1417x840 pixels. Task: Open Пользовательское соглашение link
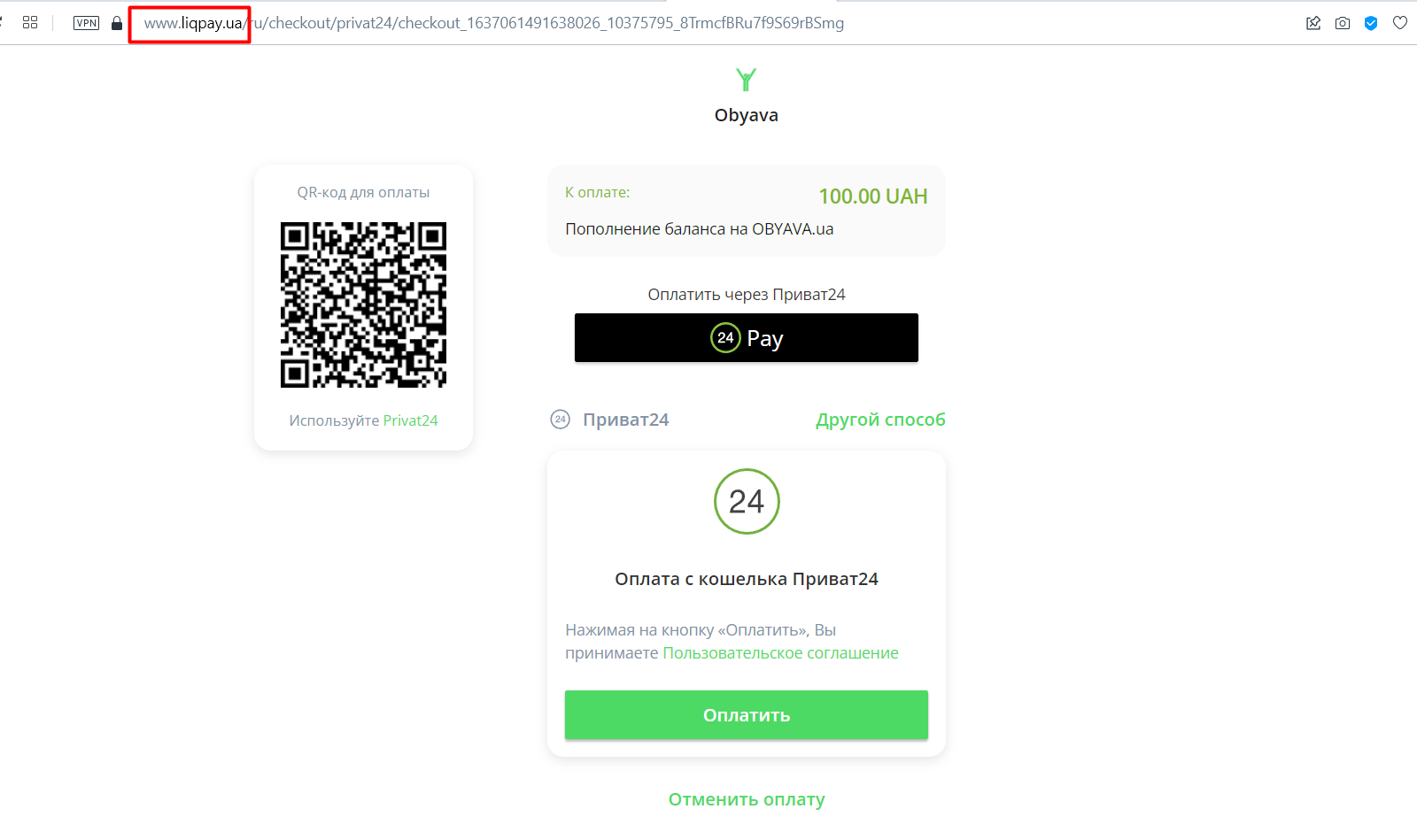[780, 653]
